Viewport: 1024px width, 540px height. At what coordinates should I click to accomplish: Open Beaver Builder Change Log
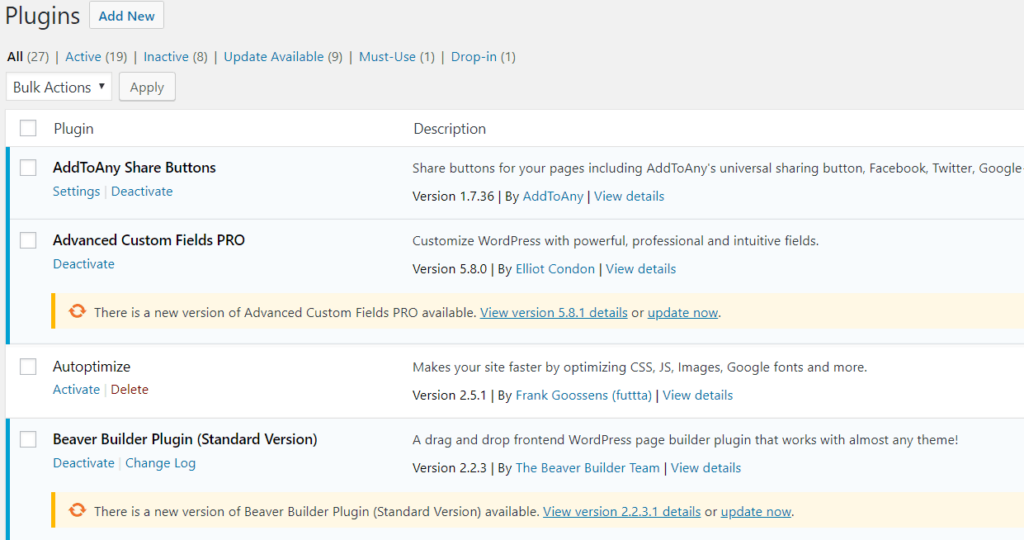pyautogui.click(x=160, y=463)
